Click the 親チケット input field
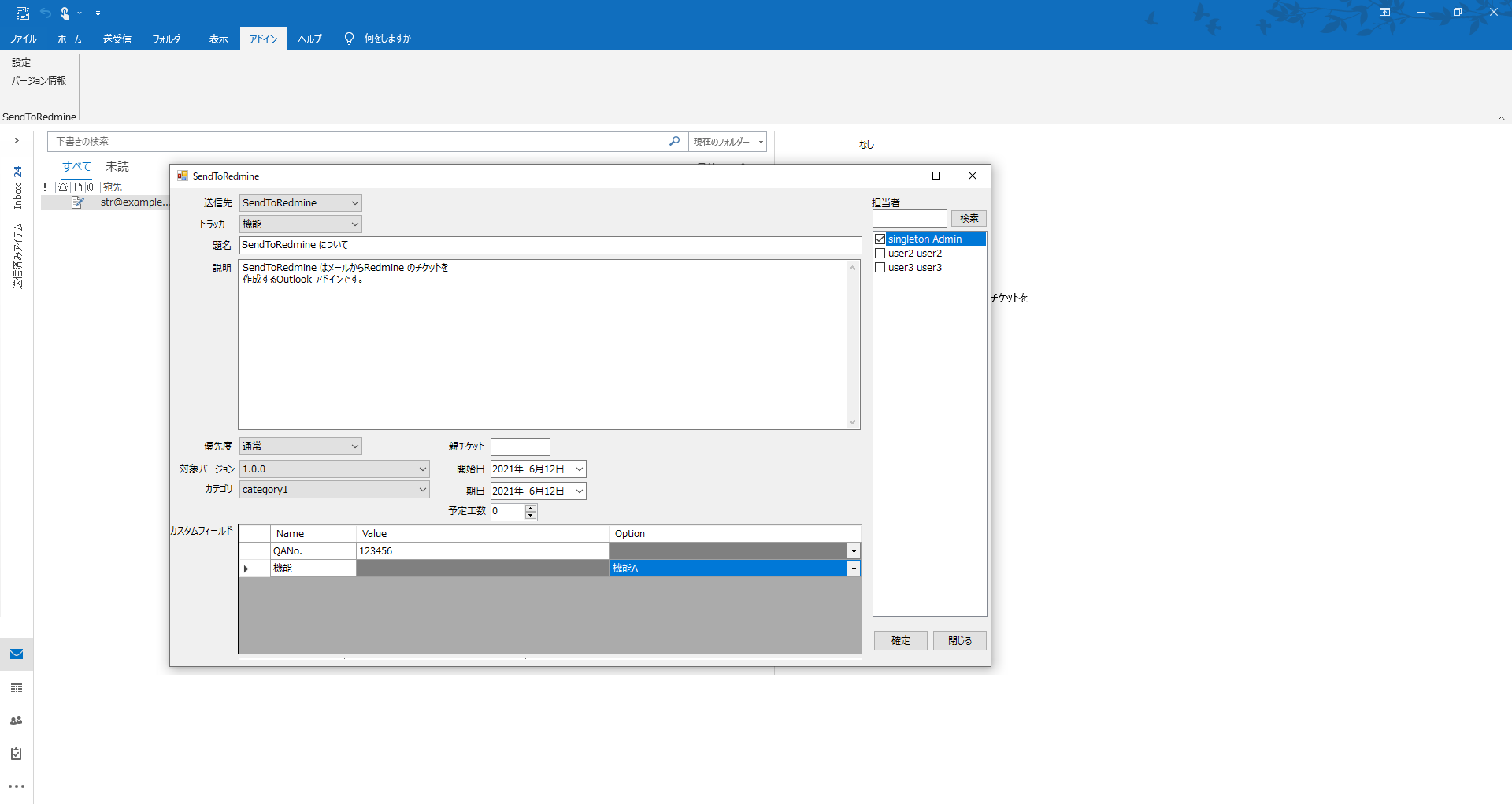Screen dimensions: 1512x804 (521, 446)
